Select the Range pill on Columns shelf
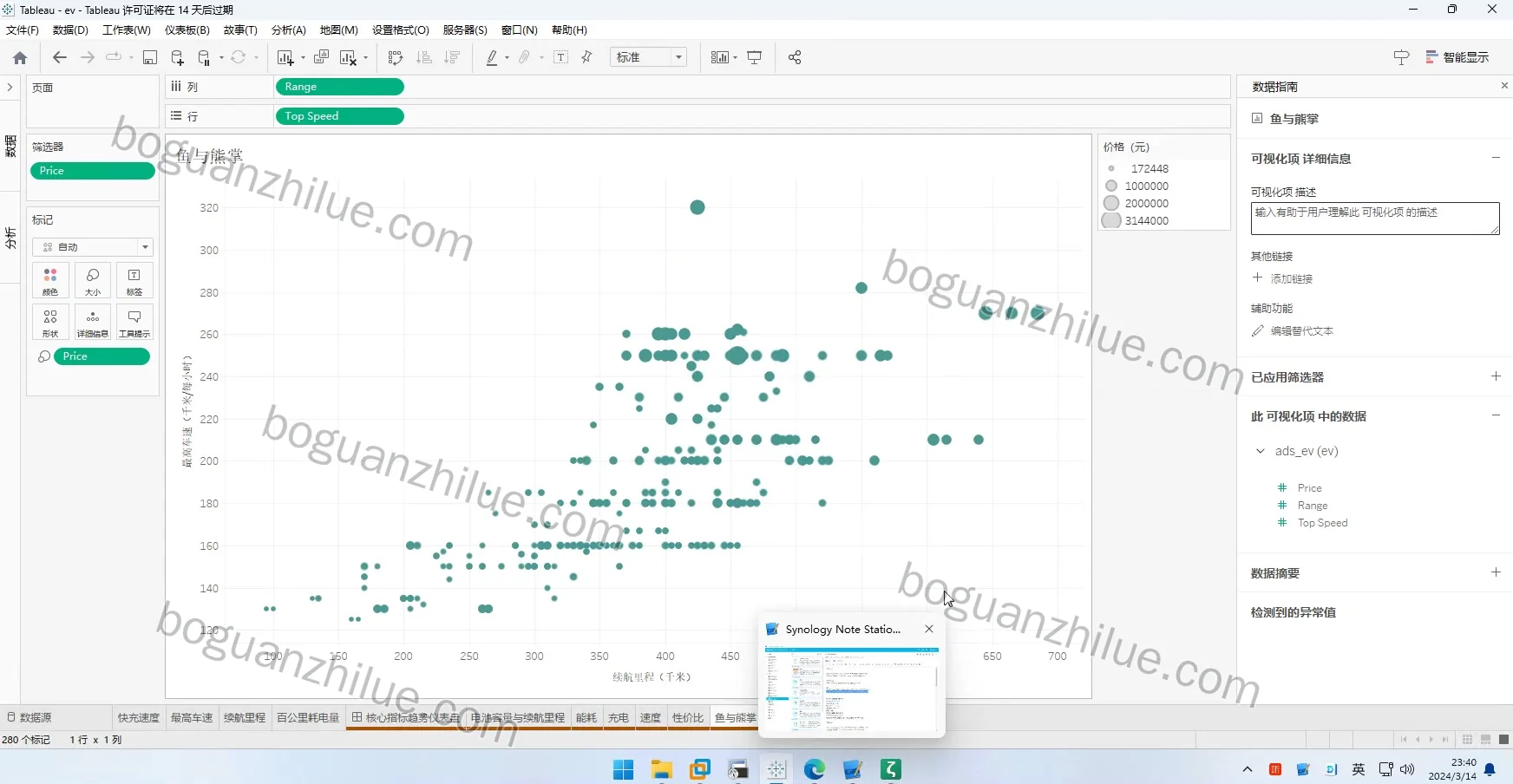This screenshot has width=1513, height=784. coord(339,87)
